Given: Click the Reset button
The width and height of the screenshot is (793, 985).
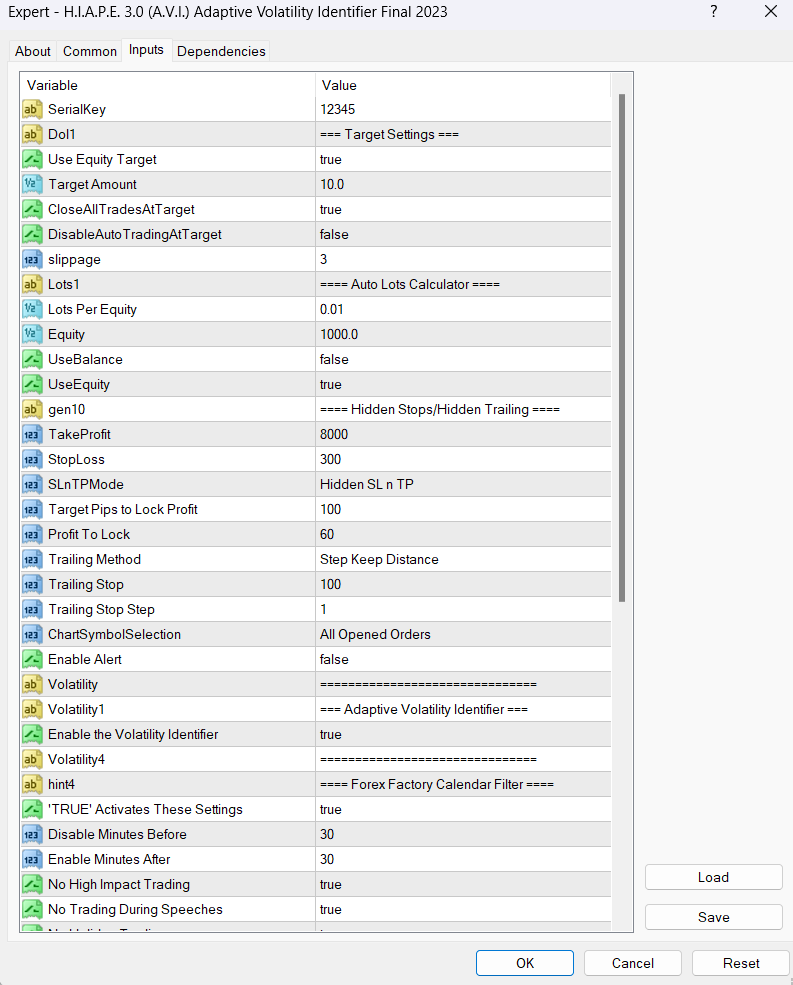Looking at the screenshot, I should [741, 963].
